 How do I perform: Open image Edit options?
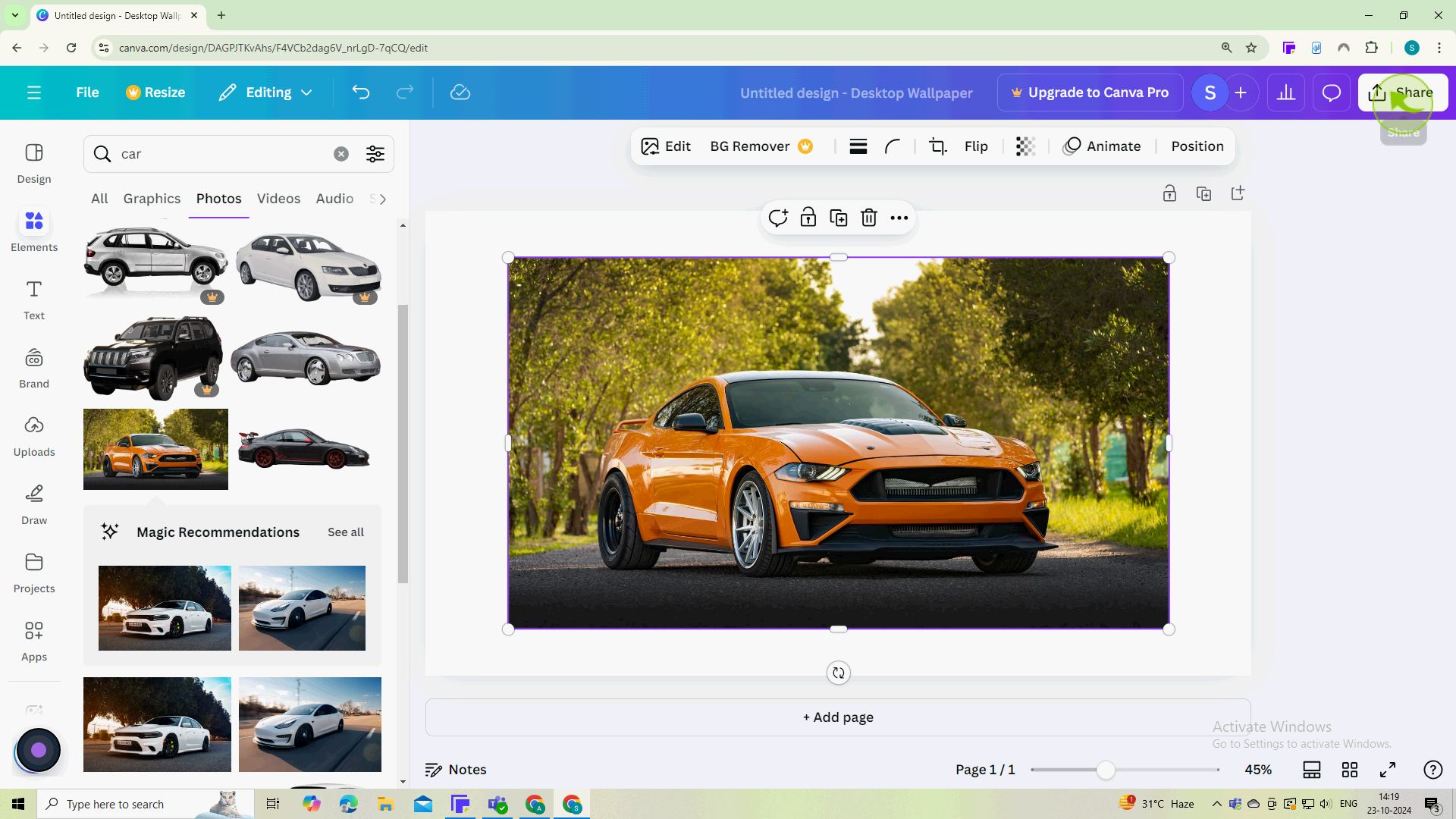click(x=666, y=146)
